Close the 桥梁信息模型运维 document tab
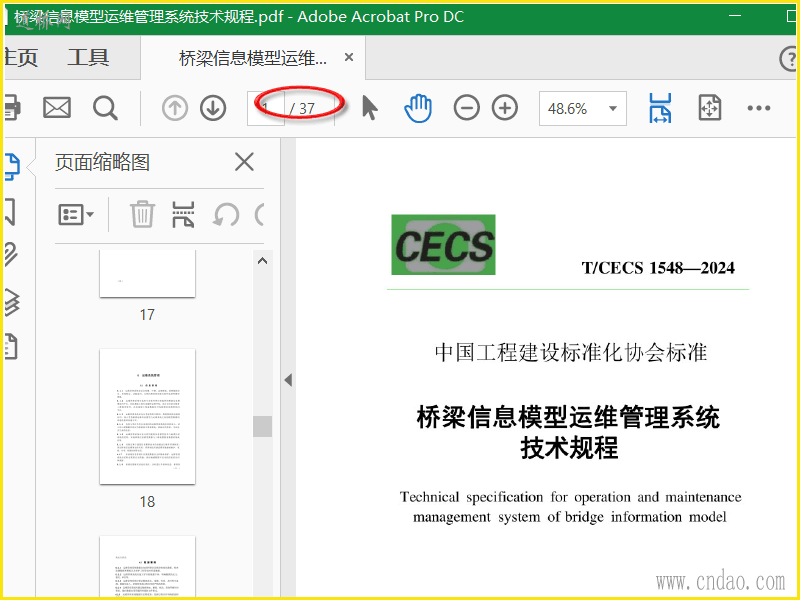The image size is (800, 600). pyautogui.click(x=349, y=57)
